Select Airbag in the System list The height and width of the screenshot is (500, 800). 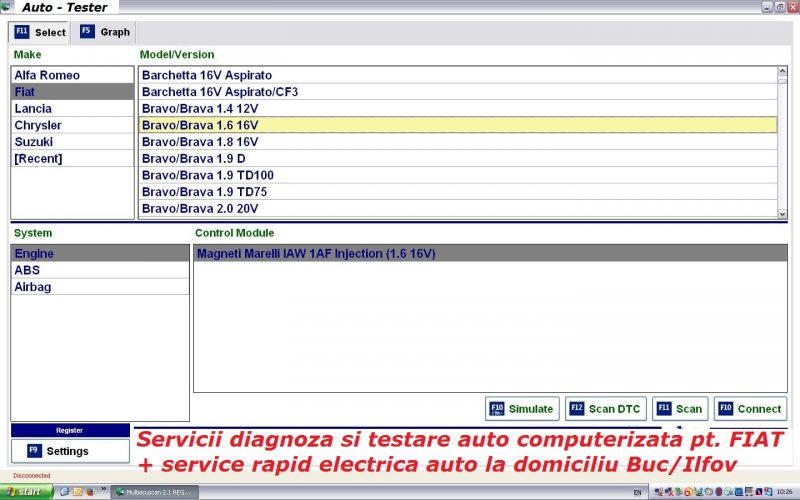click(x=100, y=287)
